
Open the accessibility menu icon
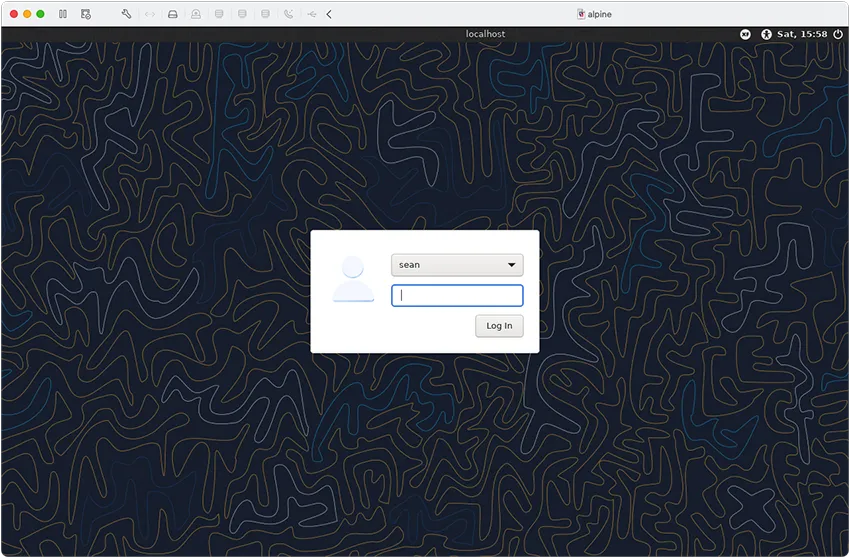766,34
